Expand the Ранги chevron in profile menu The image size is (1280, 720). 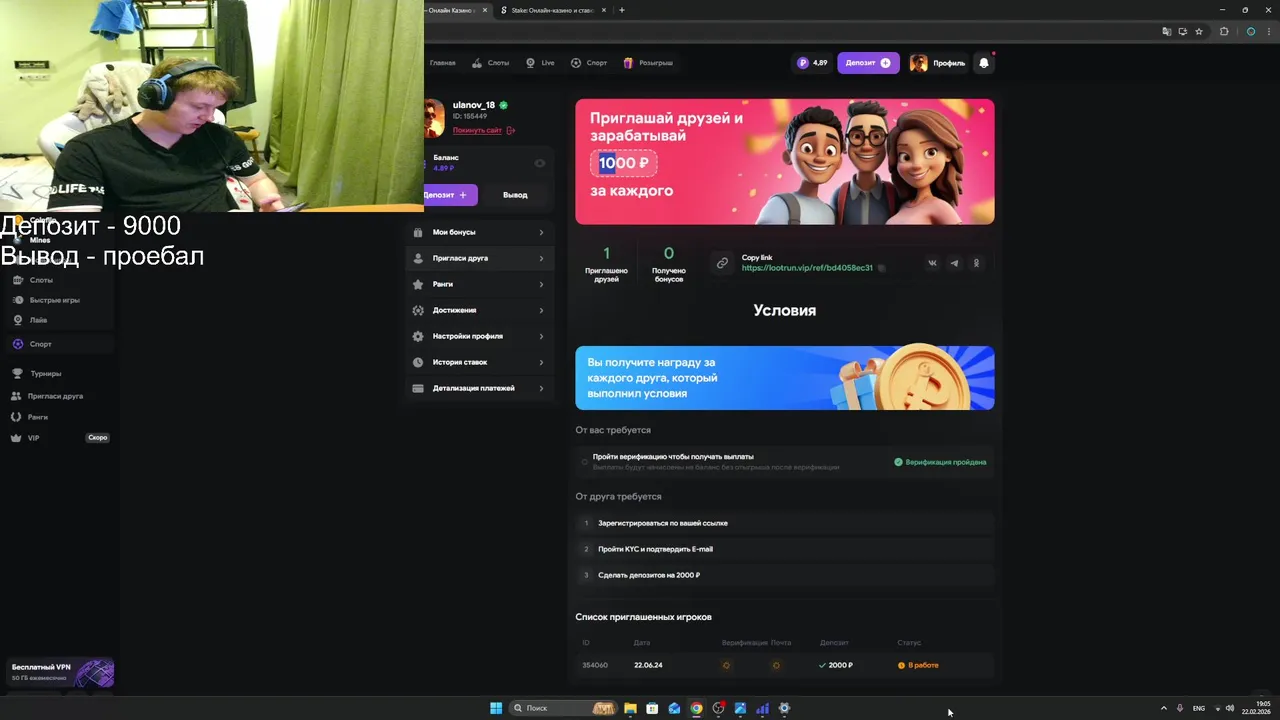[x=541, y=284]
